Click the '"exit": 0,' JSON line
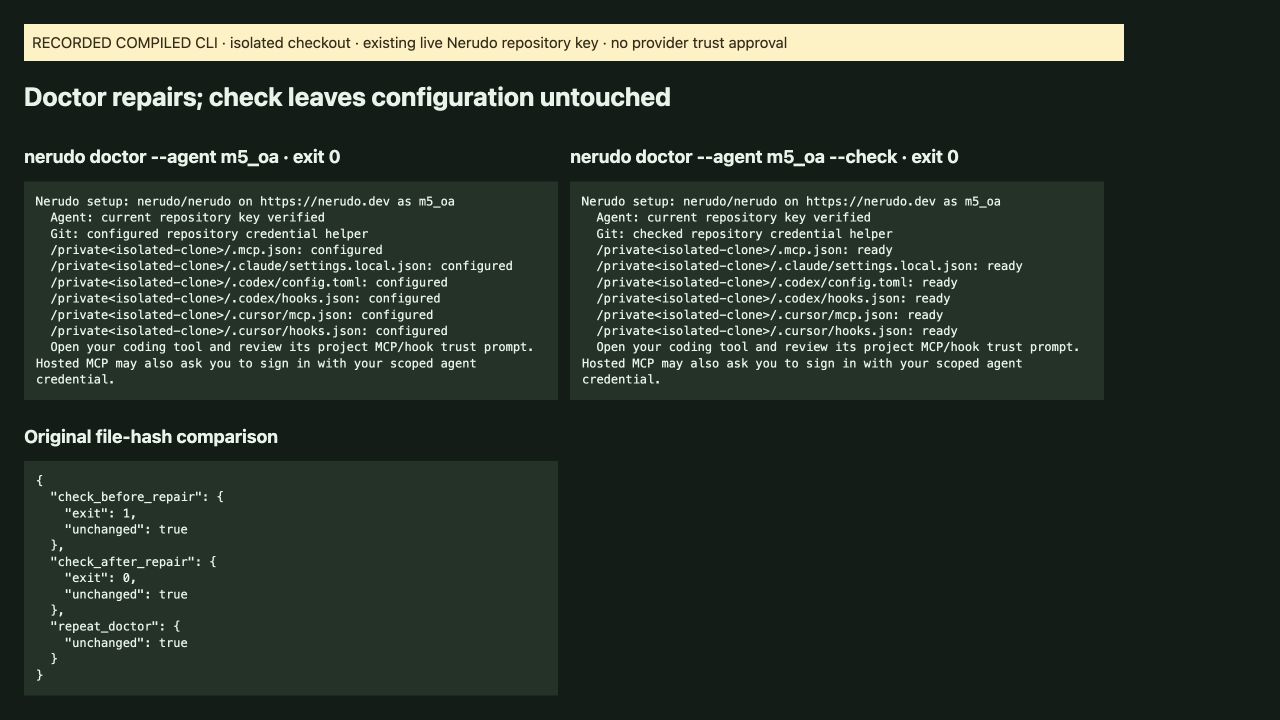This screenshot has width=1280, height=720. coord(100,578)
